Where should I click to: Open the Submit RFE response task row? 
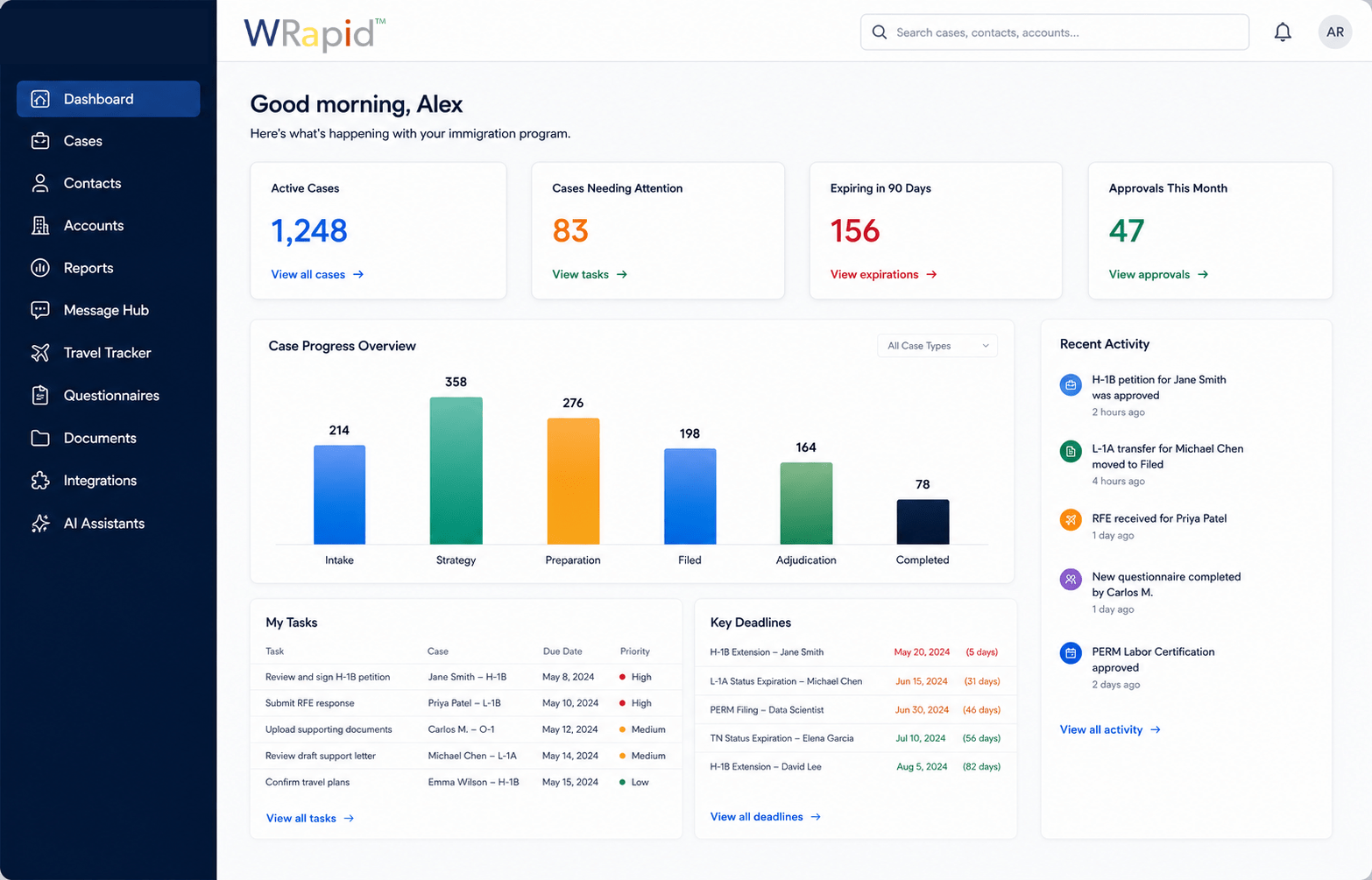[466, 703]
